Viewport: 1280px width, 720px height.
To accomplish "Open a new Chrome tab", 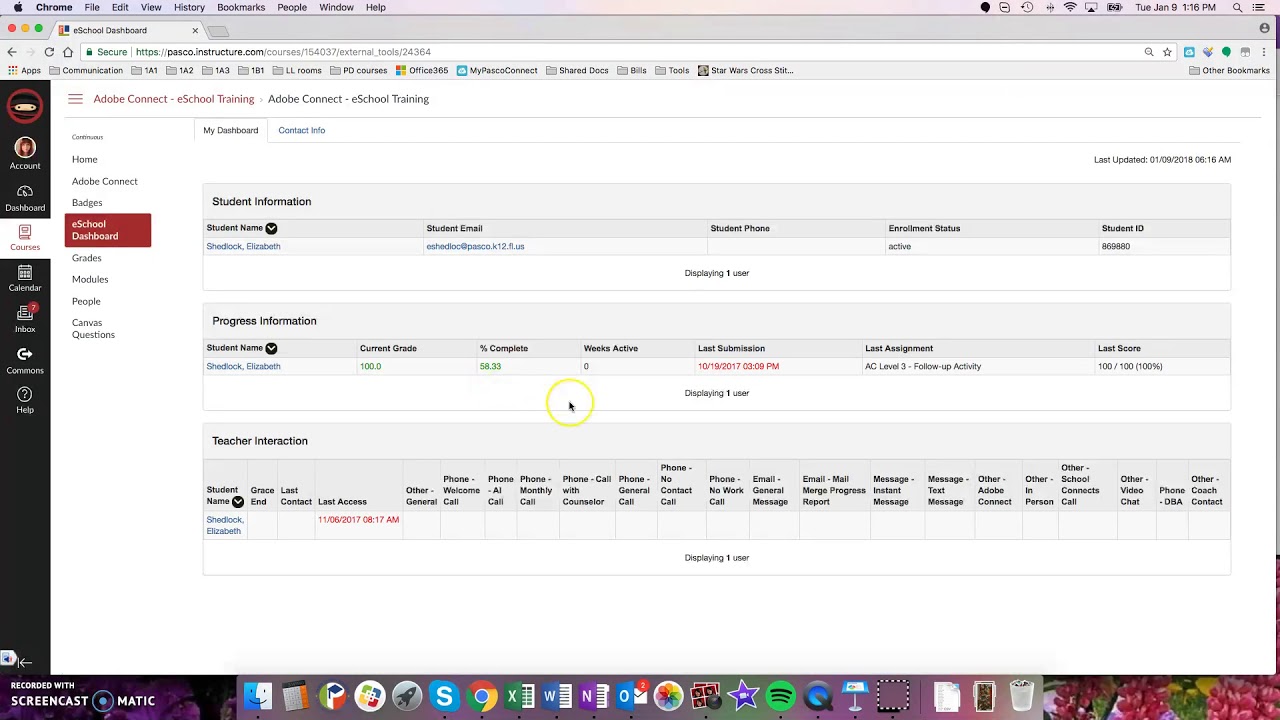I will (218, 31).
